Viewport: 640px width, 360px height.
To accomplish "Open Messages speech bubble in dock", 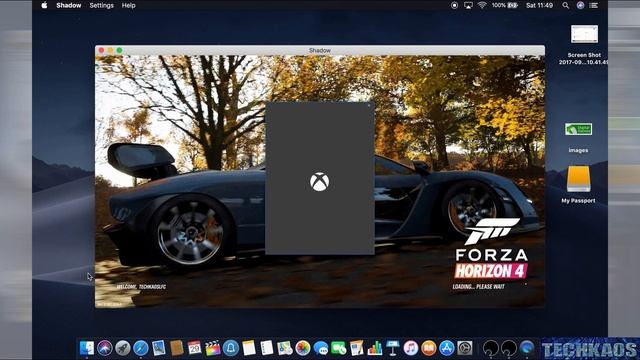I will pyautogui.click(x=321, y=348).
